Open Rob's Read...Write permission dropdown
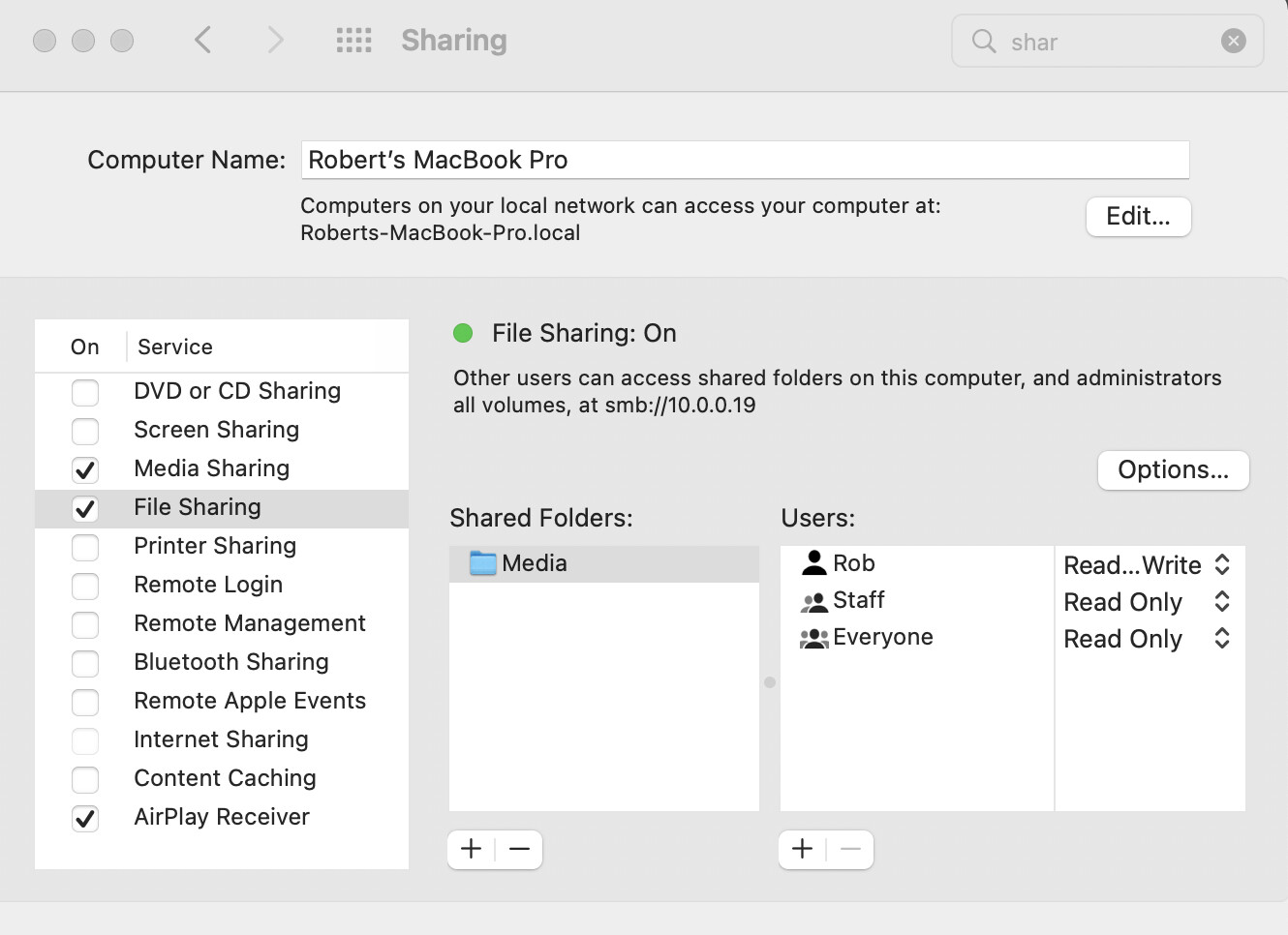The width and height of the screenshot is (1288, 935). pos(1148,565)
